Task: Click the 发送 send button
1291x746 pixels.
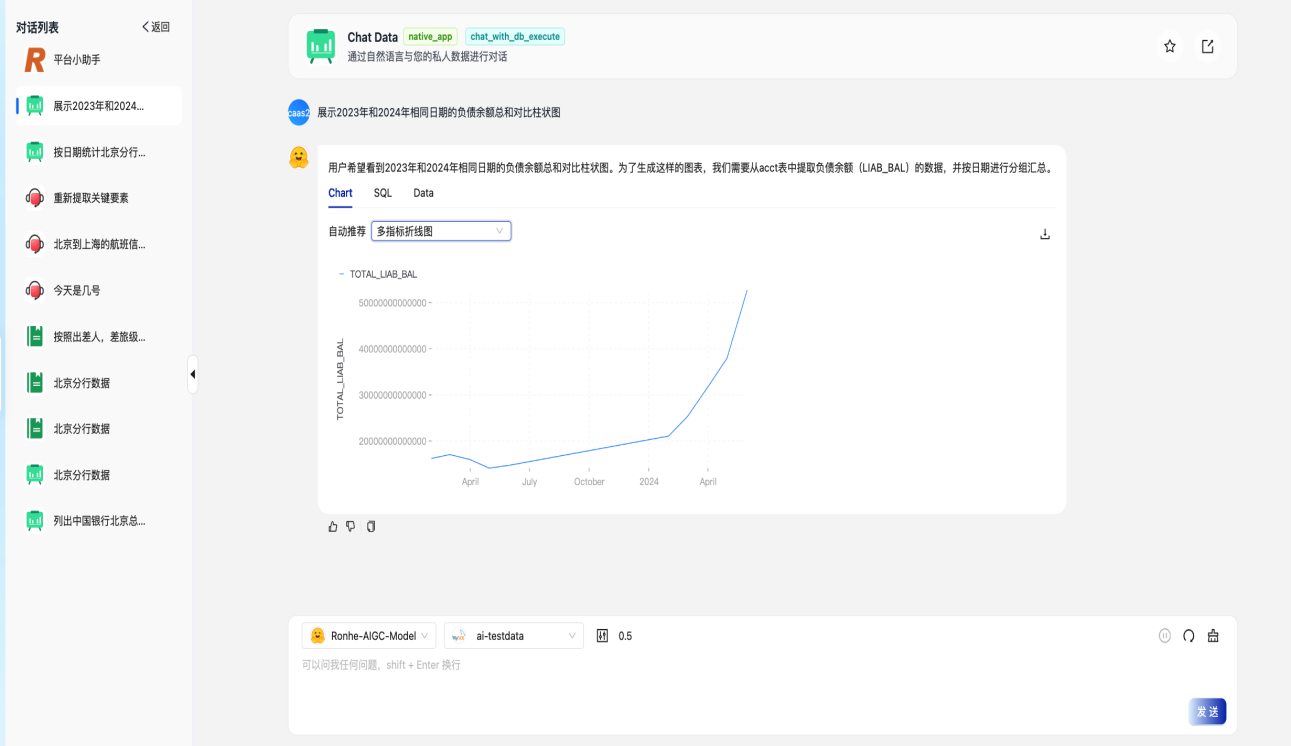Action: tap(1206, 711)
